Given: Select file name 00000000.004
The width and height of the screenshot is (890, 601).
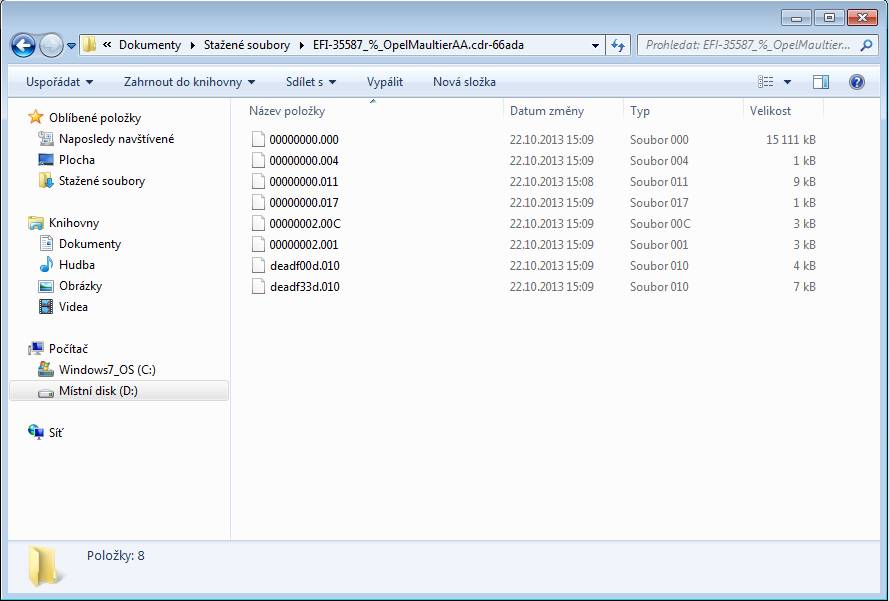Looking at the screenshot, I should pyautogui.click(x=304, y=161).
